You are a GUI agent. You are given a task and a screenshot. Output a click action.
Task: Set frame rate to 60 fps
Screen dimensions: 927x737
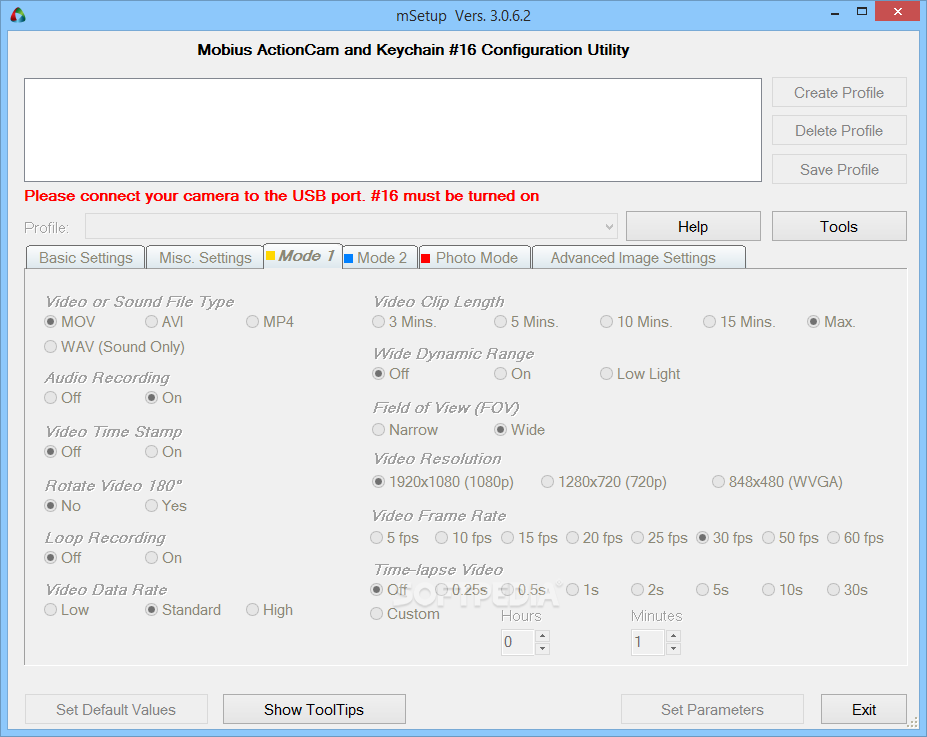pyautogui.click(x=856, y=538)
